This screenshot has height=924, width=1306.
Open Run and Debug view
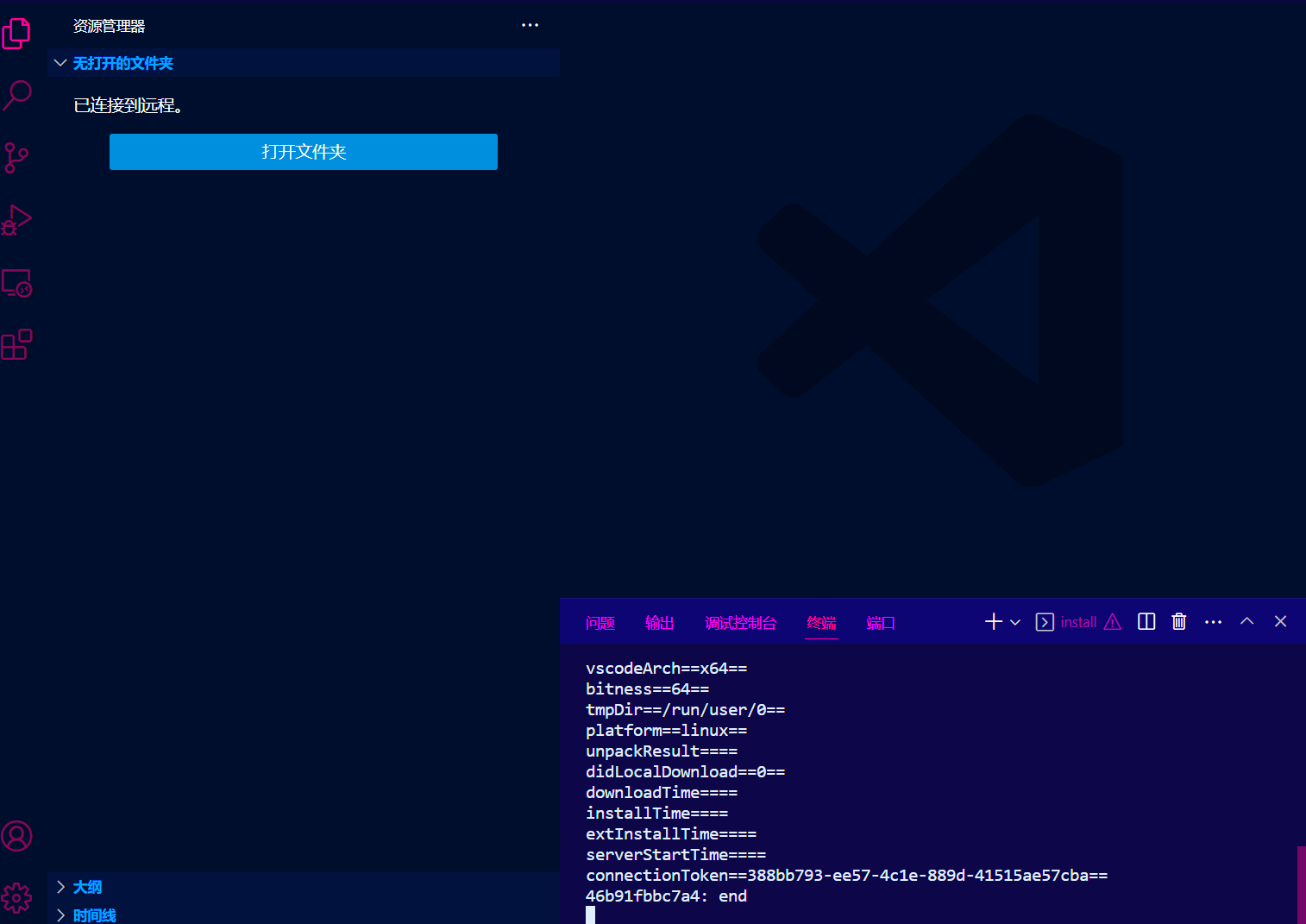[x=16, y=220]
